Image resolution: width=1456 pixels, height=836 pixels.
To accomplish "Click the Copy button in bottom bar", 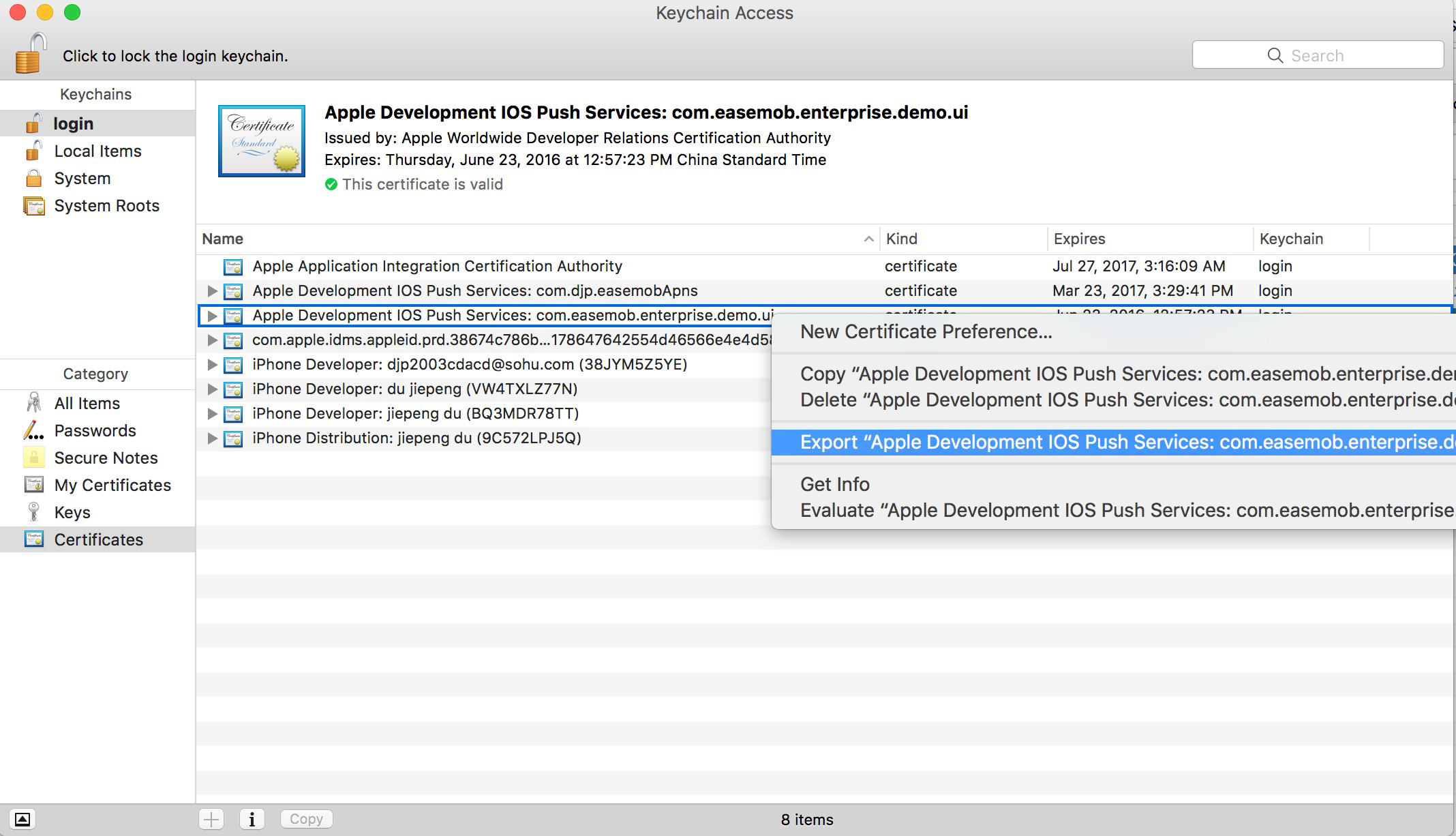I will pos(306,819).
